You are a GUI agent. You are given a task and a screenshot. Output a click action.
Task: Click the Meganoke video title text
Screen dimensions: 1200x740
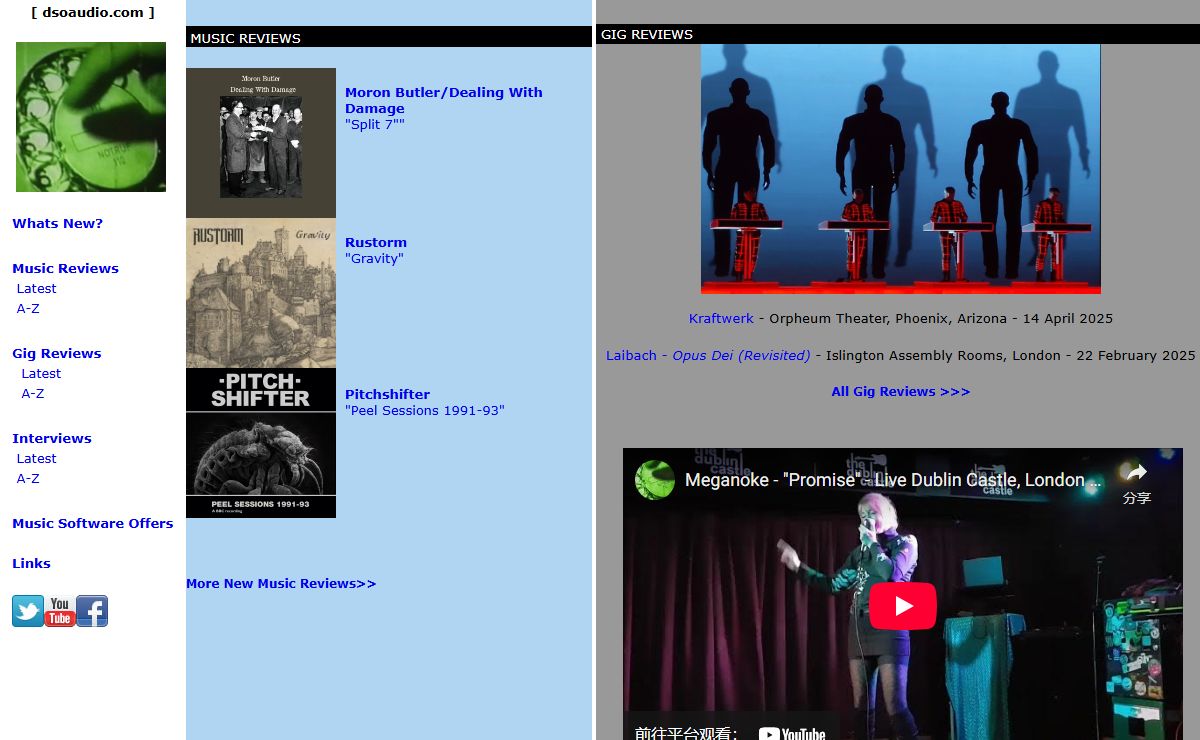point(893,480)
